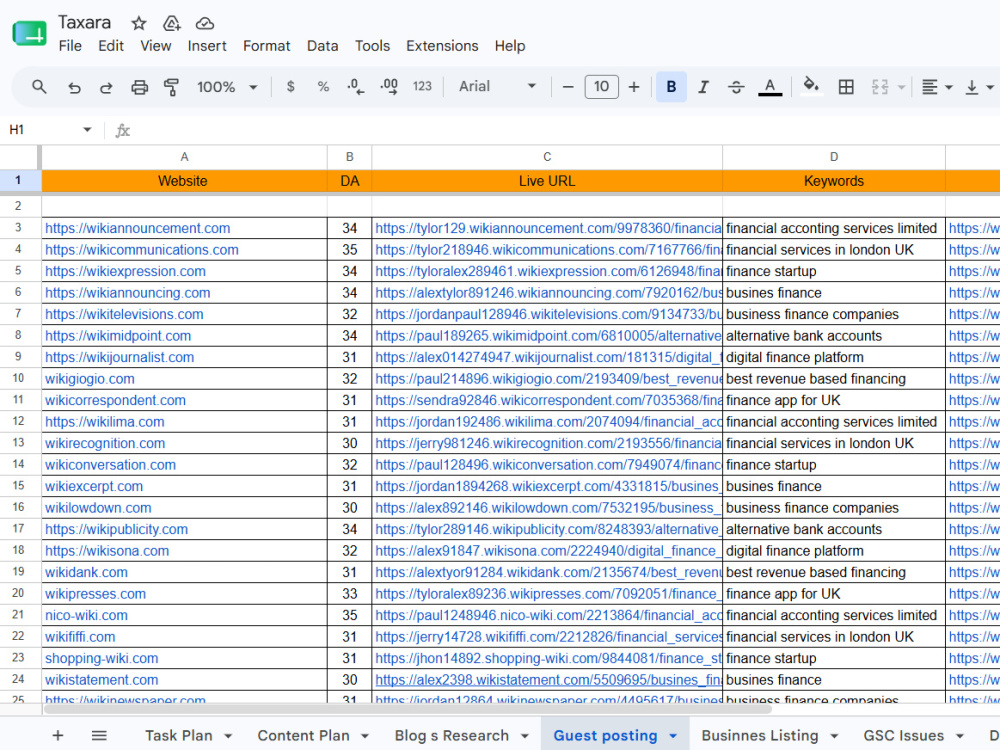The image size is (1000, 750).
Task: Toggle italic formatting
Action: (x=703, y=87)
